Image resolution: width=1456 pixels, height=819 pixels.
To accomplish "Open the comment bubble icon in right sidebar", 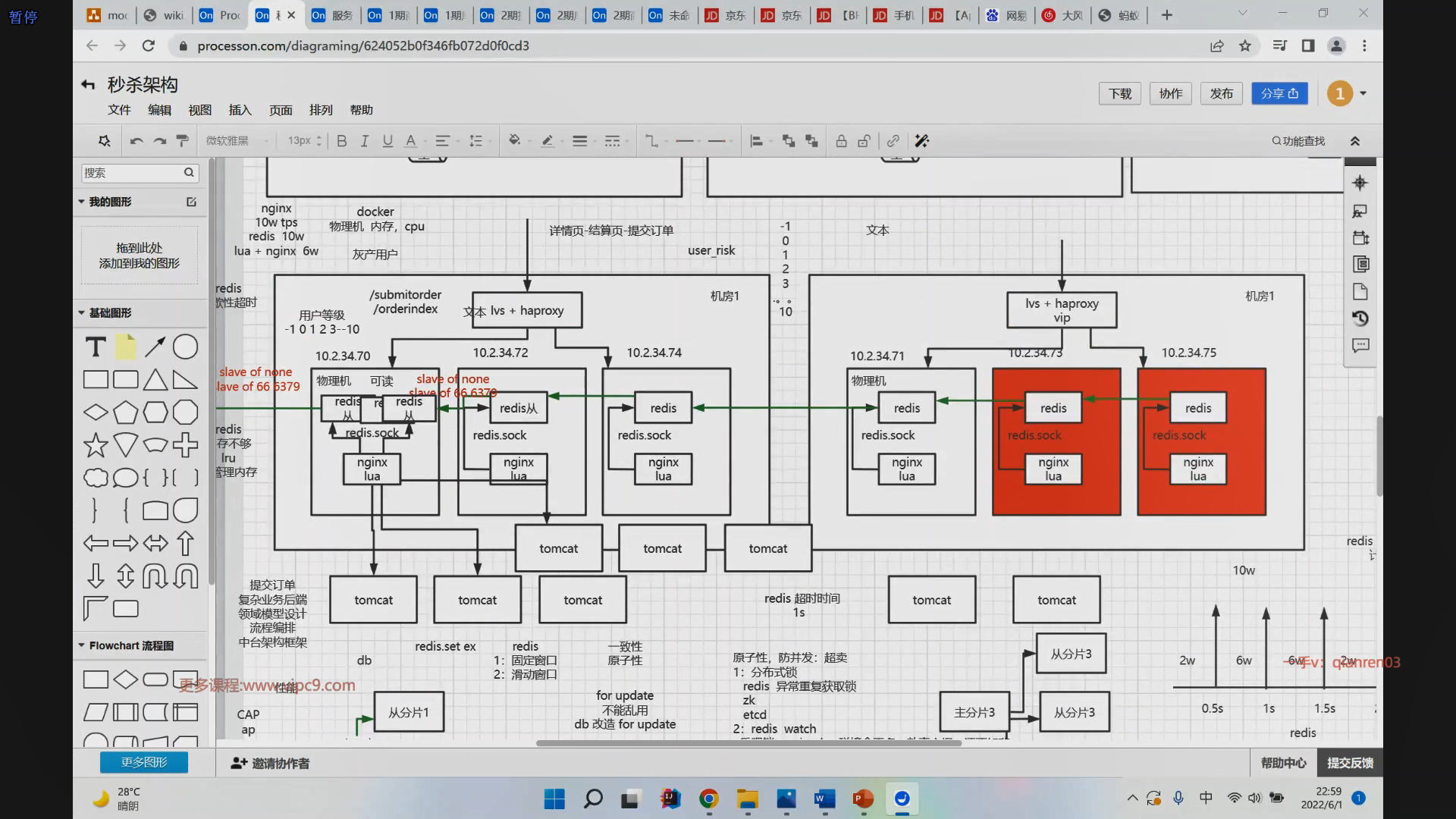I will [x=1360, y=346].
